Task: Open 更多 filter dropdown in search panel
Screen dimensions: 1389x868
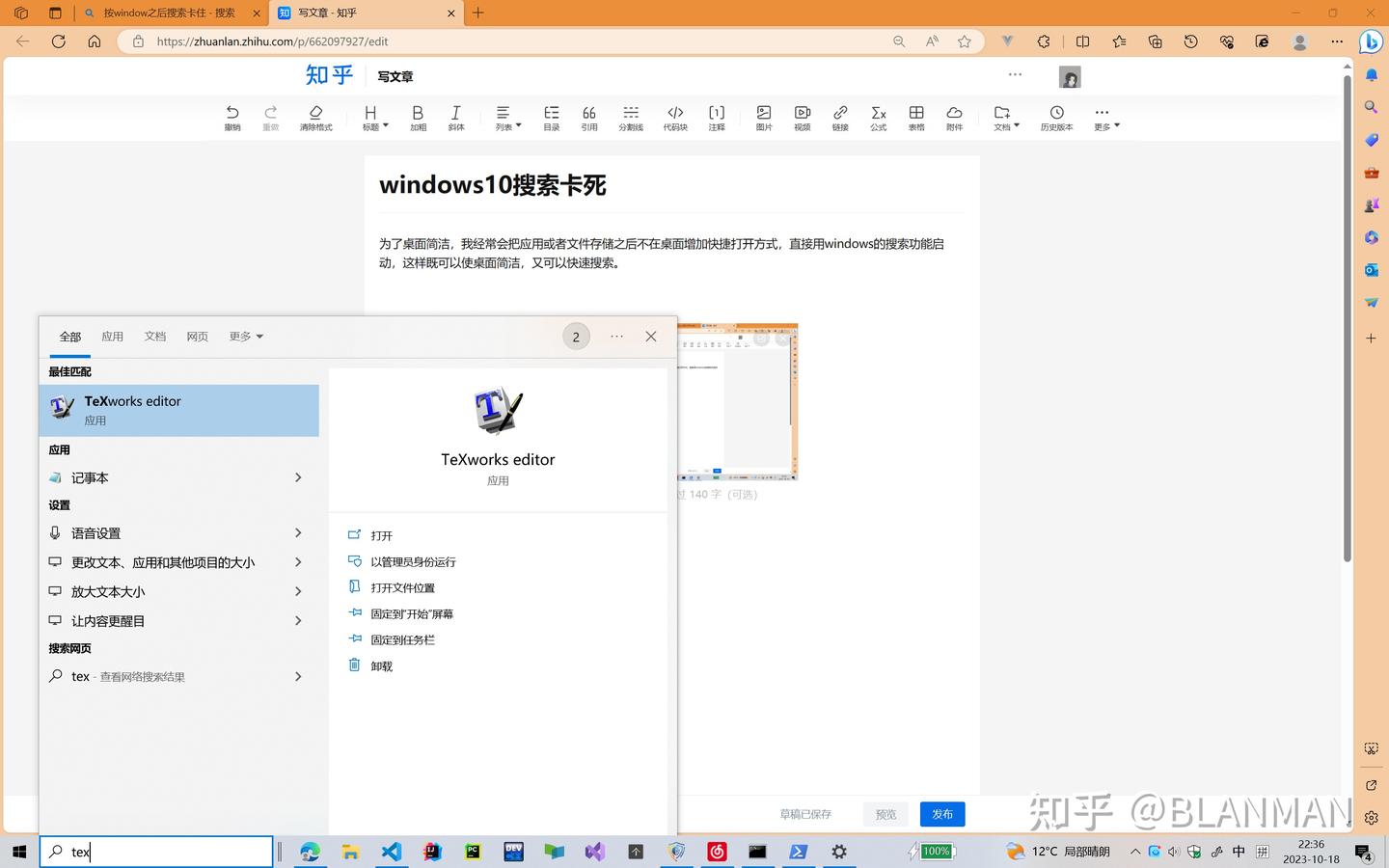Action: pyautogui.click(x=246, y=337)
